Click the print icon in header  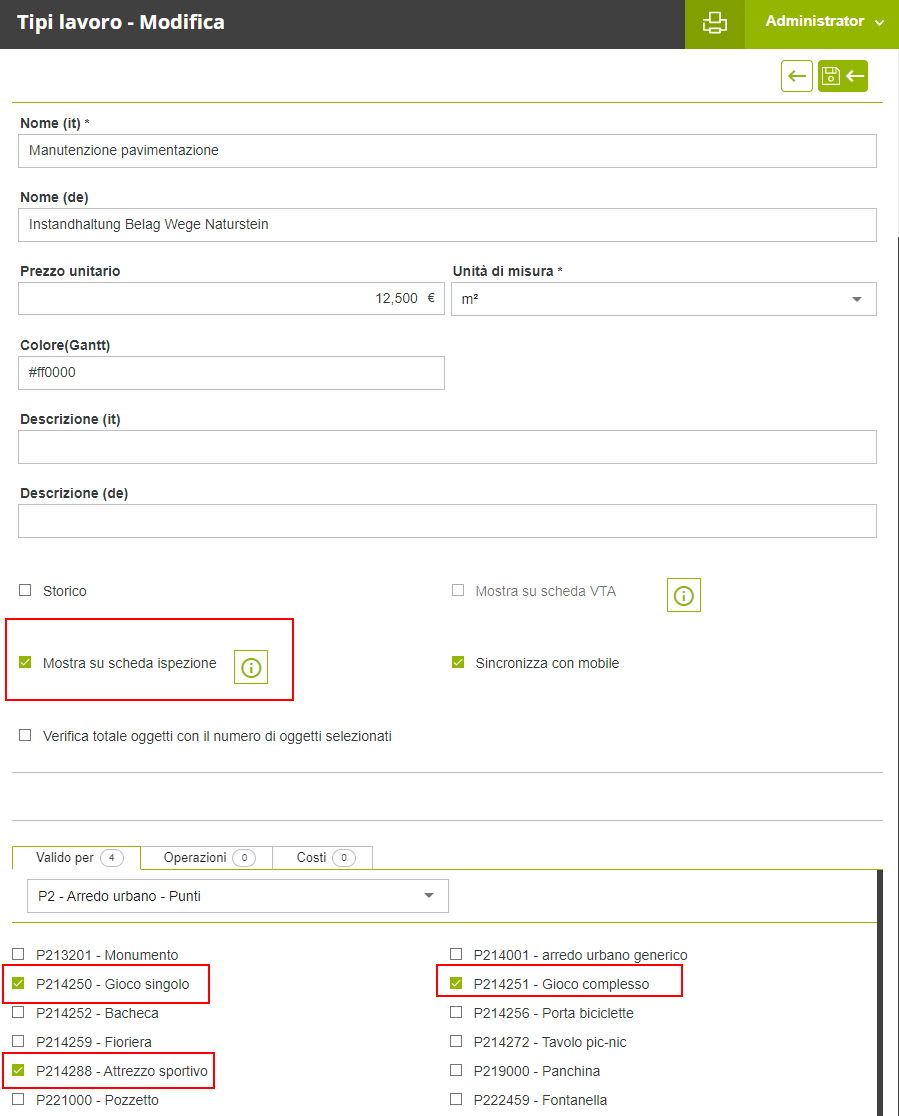715,24
